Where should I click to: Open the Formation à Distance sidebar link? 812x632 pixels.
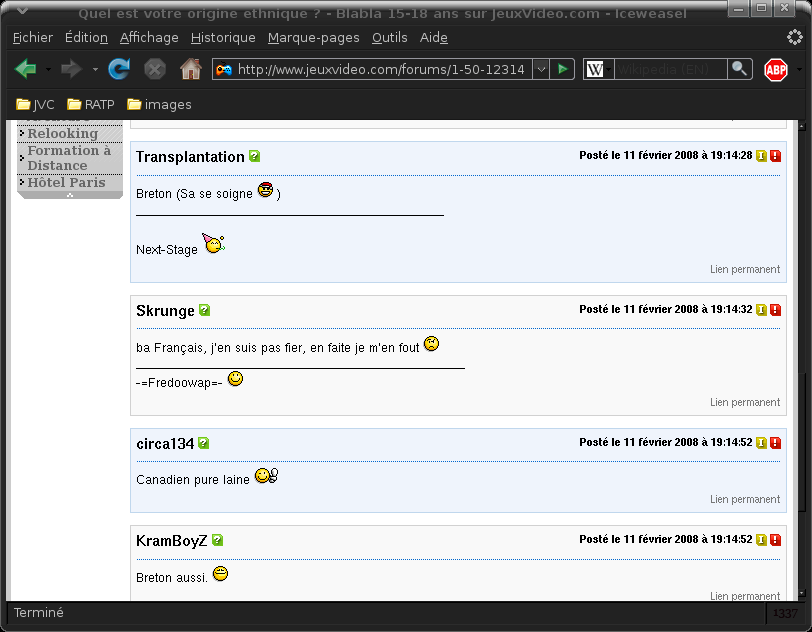click(69, 158)
